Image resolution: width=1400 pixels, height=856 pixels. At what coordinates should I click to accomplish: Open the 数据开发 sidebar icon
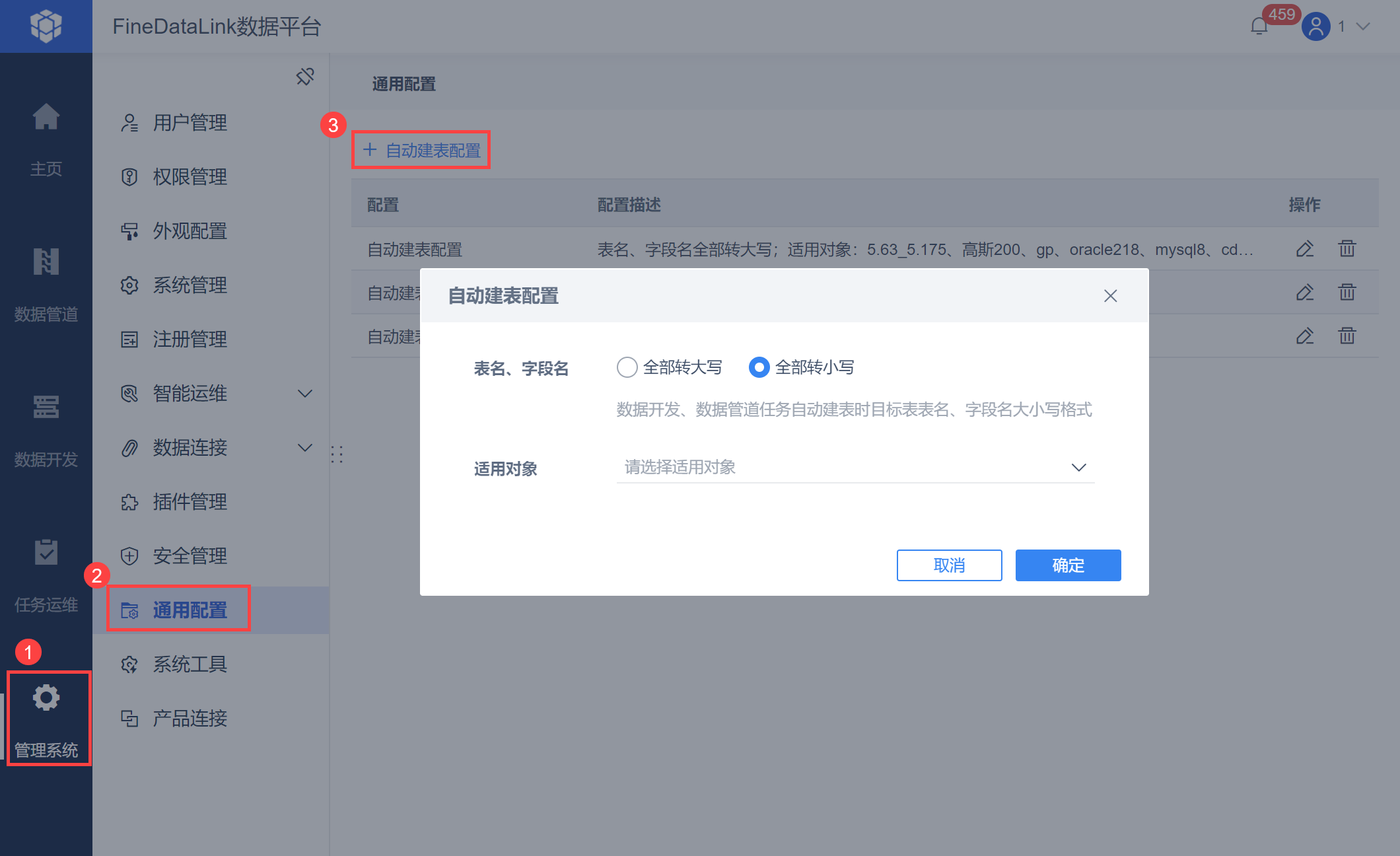pyautogui.click(x=46, y=408)
